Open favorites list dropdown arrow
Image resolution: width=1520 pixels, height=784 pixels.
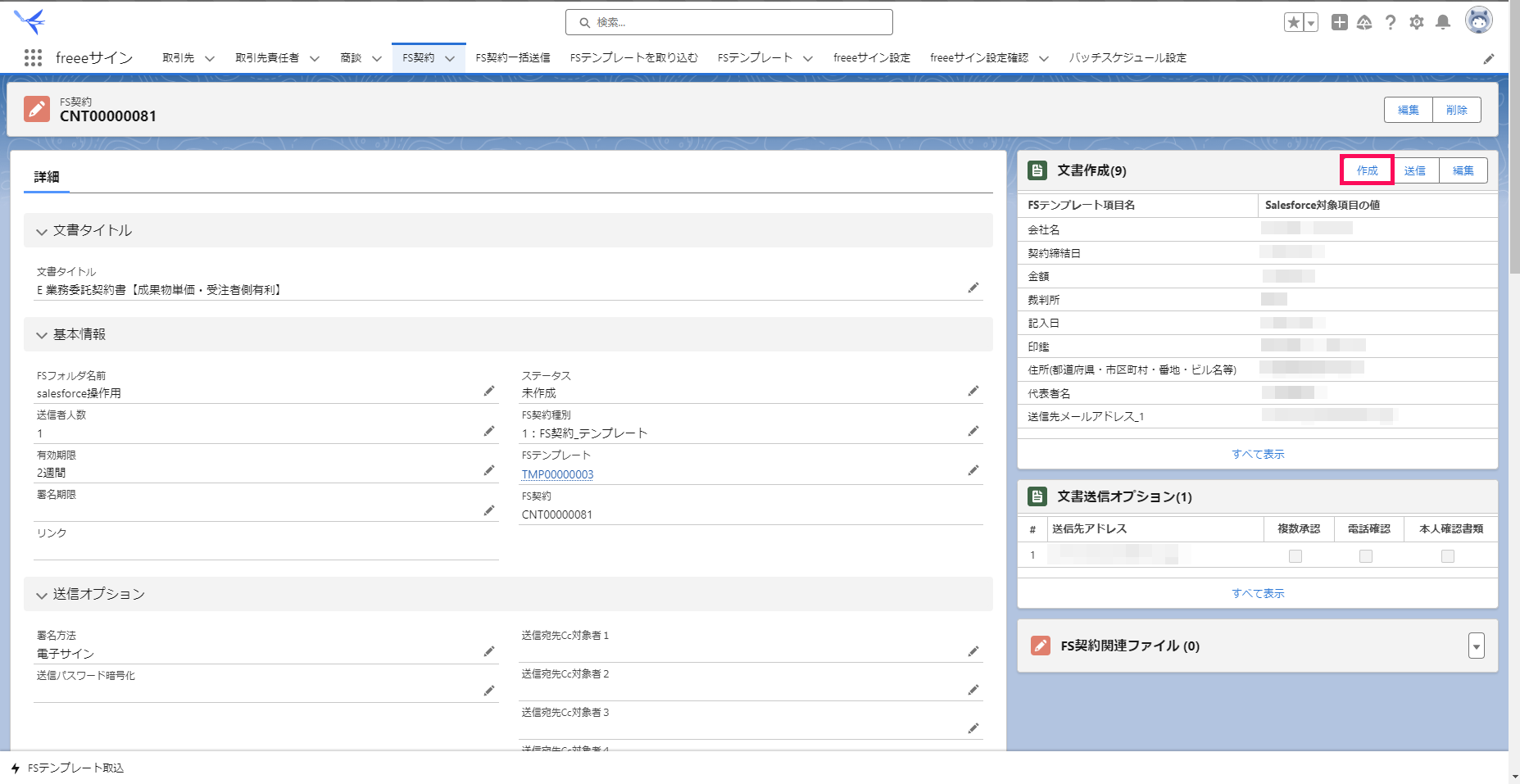pyautogui.click(x=1311, y=22)
